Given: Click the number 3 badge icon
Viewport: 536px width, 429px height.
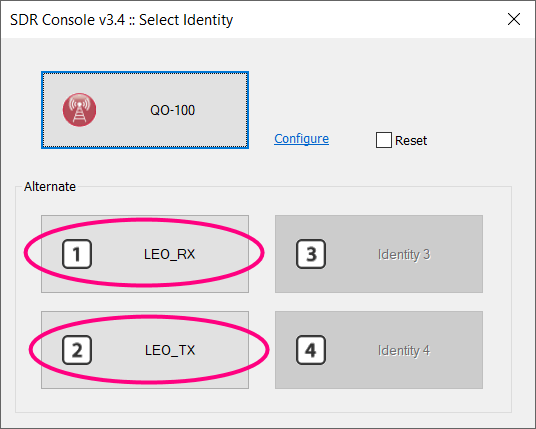Looking at the screenshot, I should tap(311, 254).
